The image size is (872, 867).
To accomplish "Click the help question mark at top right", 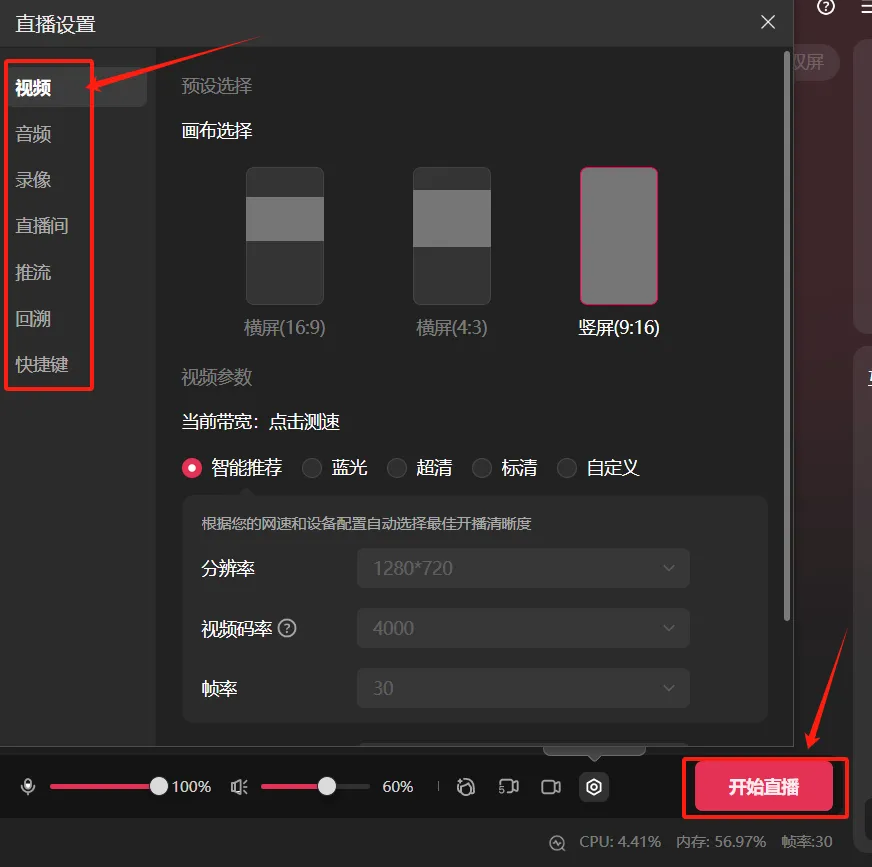I will coord(826,7).
